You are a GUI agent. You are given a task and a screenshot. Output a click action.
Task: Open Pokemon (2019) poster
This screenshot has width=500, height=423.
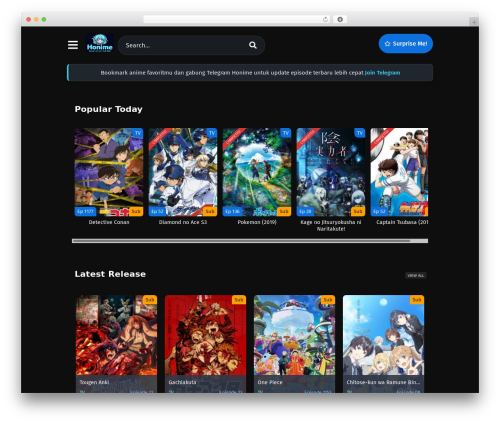(x=257, y=172)
